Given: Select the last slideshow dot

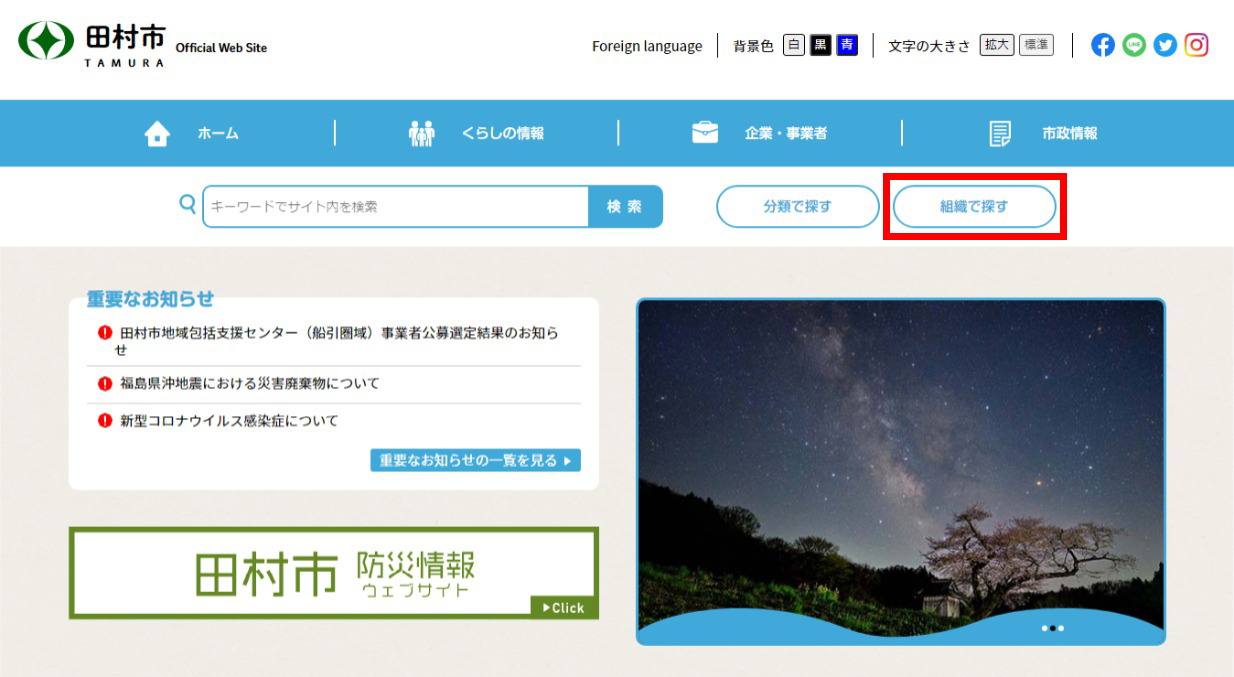Looking at the screenshot, I should tap(1060, 628).
